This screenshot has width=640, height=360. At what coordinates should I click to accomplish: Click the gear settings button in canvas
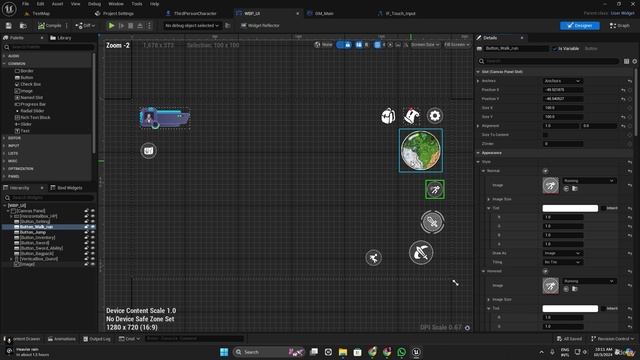[435, 116]
